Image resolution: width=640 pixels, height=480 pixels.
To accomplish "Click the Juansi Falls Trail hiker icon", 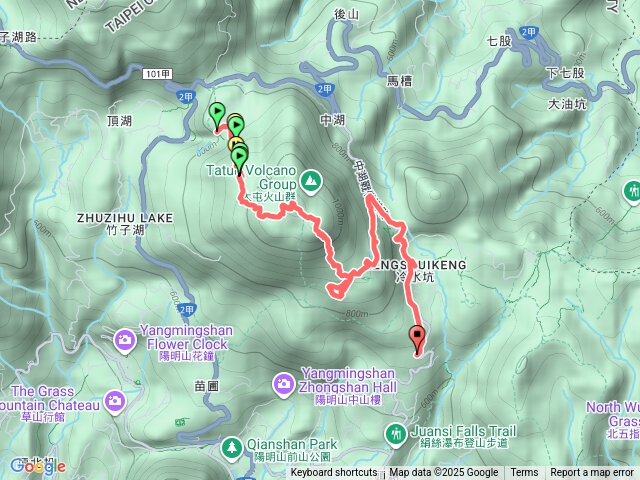I will click(x=396, y=434).
